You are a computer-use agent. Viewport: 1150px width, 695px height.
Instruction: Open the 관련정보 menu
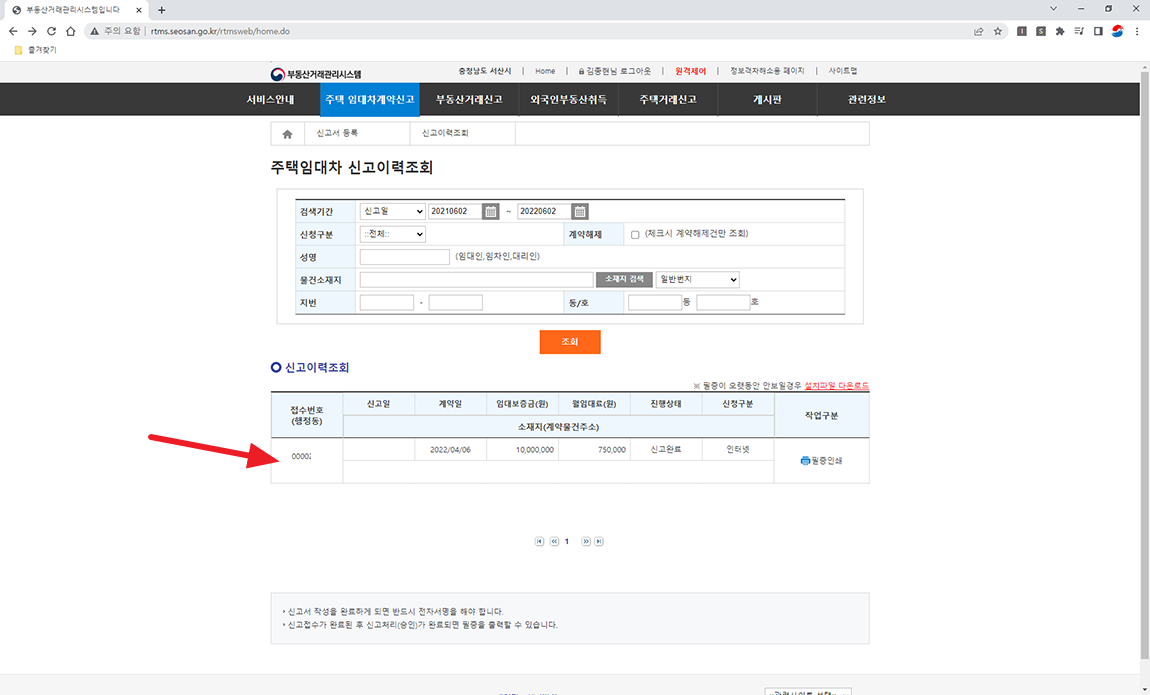[x=867, y=100]
